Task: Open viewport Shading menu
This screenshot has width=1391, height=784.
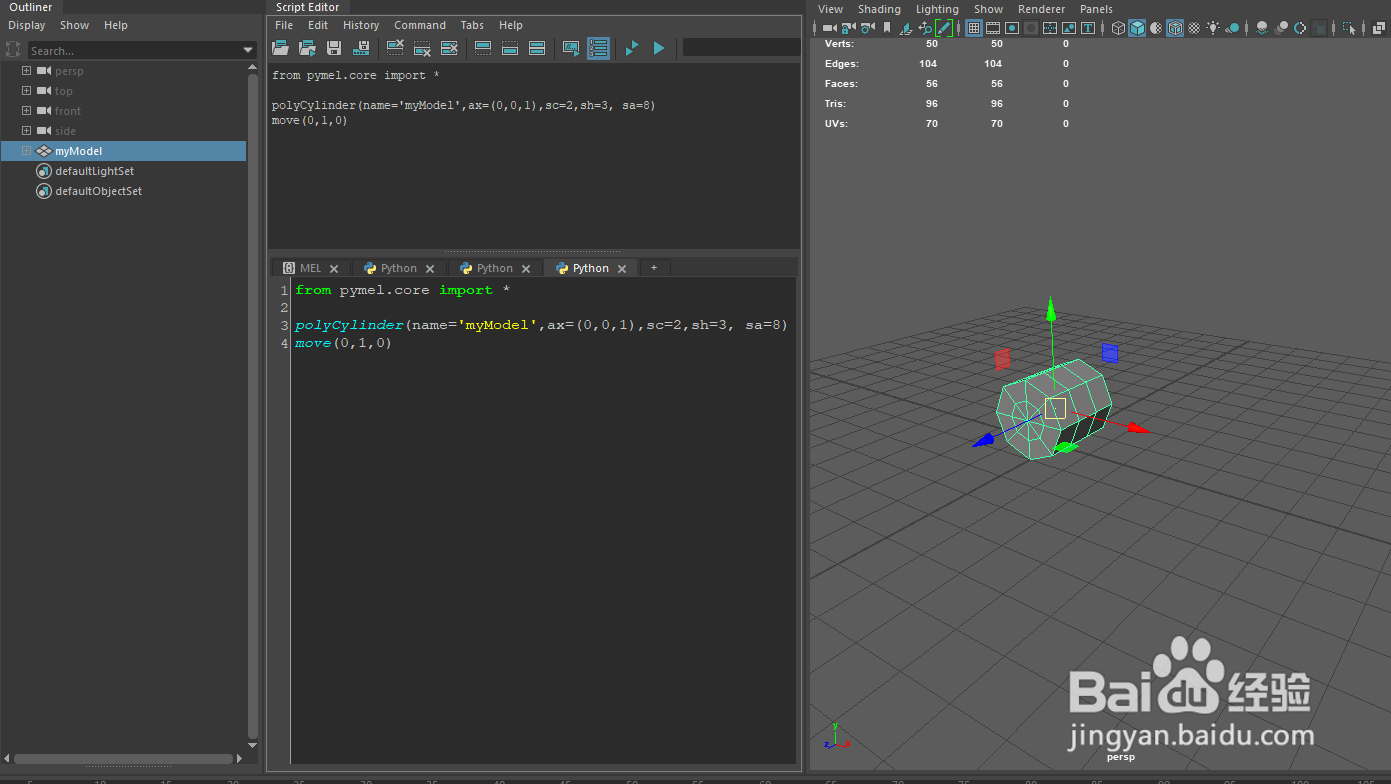Action: pyautogui.click(x=879, y=9)
